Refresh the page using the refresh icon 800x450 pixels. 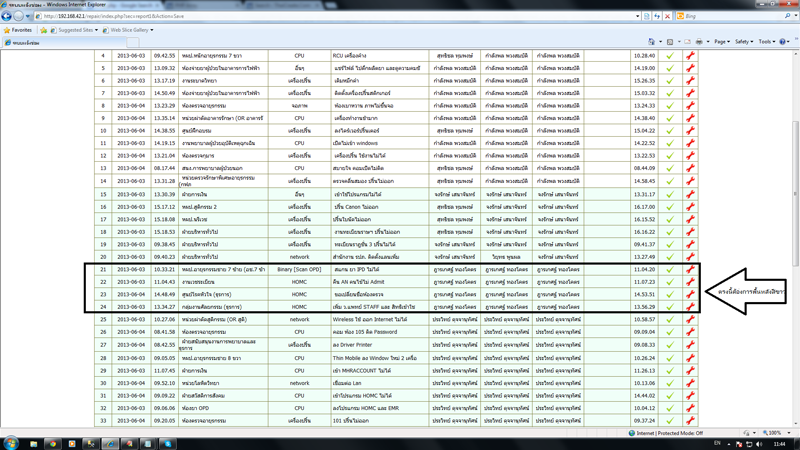tap(657, 16)
